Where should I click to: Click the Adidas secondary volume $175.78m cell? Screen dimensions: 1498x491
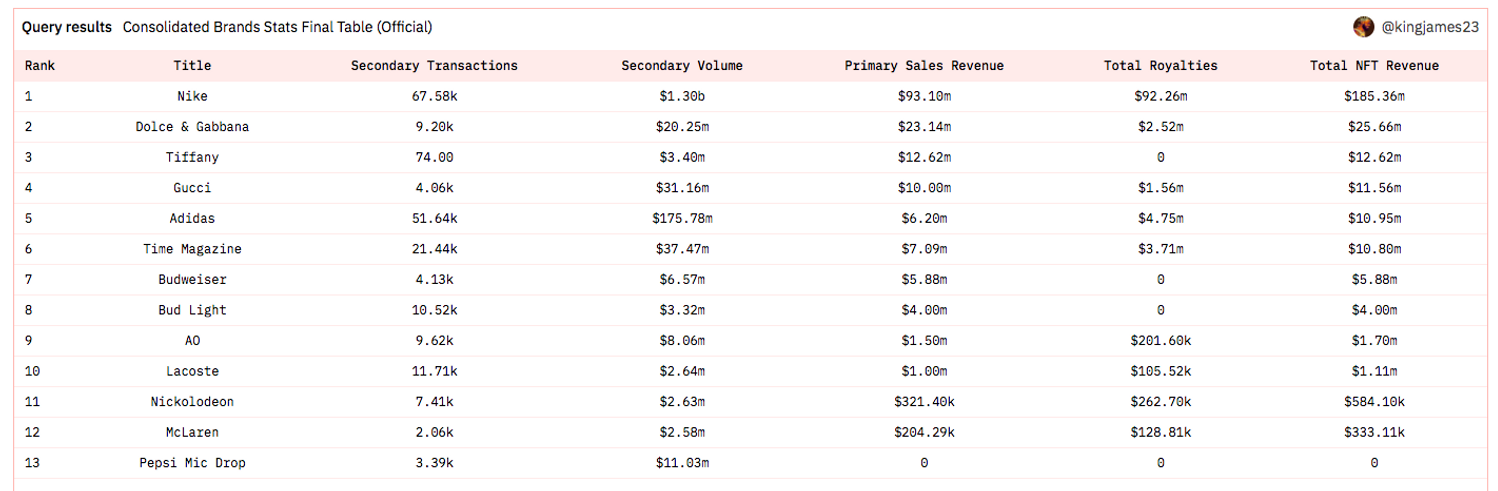pyautogui.click(x=682, y=219)
